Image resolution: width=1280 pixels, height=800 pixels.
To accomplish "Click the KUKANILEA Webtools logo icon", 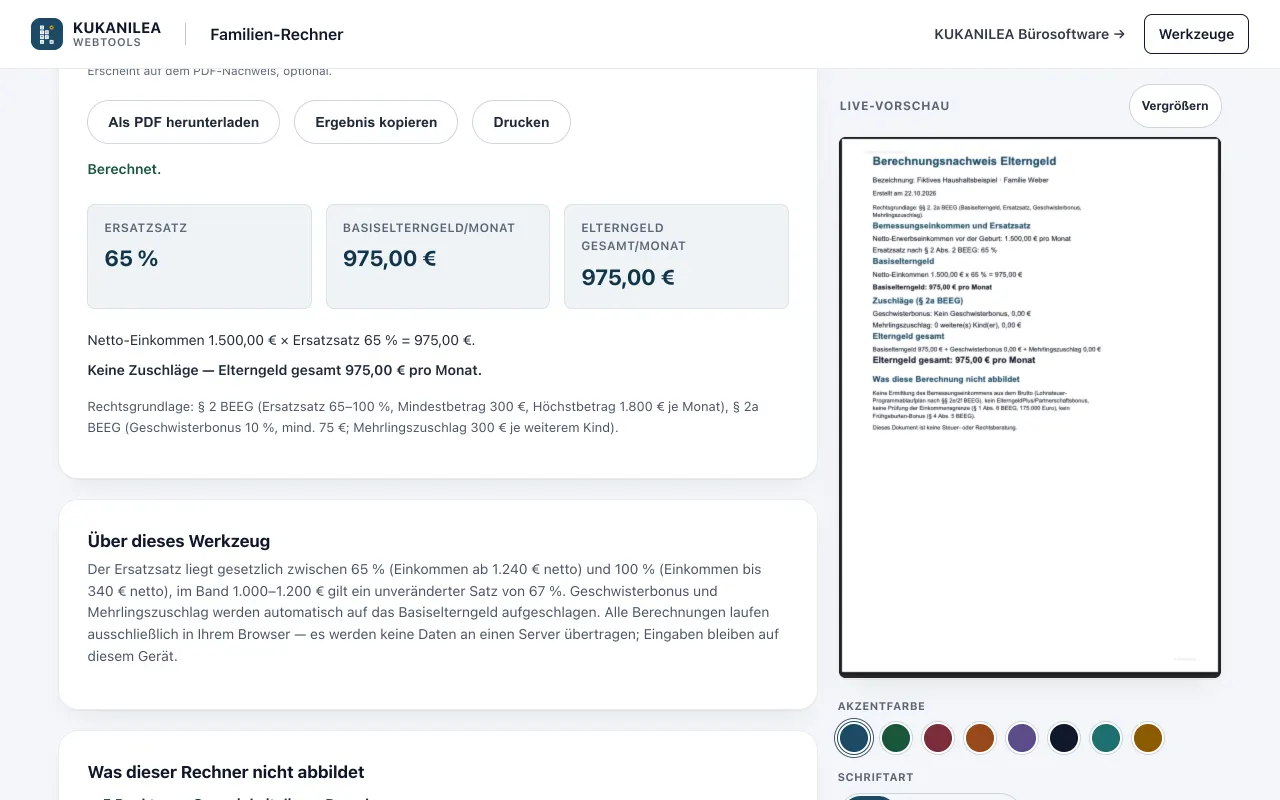I will coord(47,34).
